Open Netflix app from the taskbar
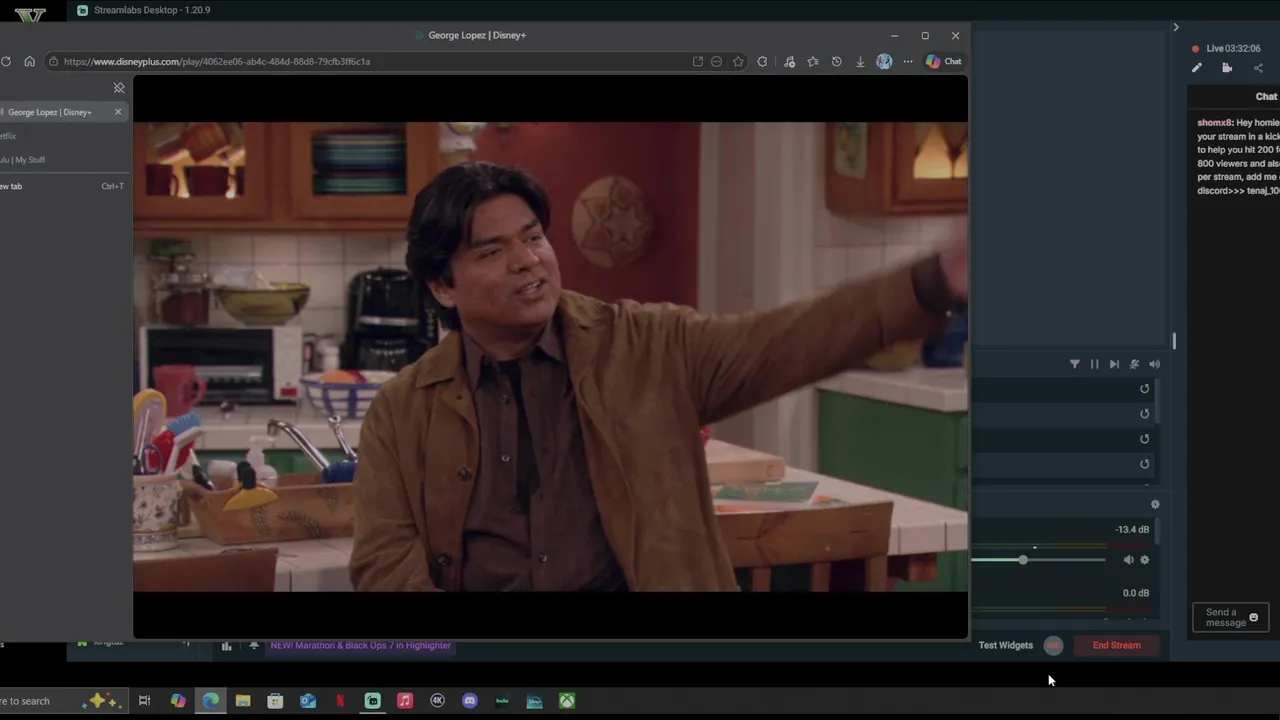 pos(340,701)
